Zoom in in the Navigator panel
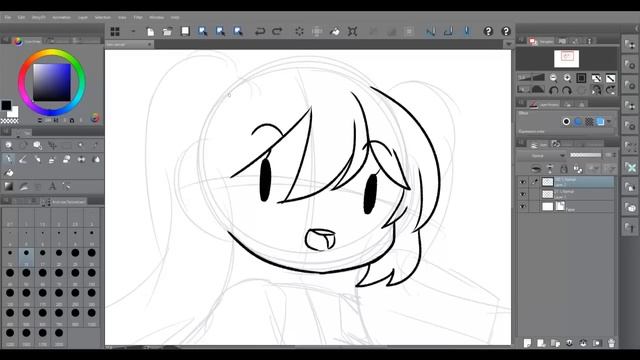This screenshot has height=360, width=640. [x=567, y=78]
